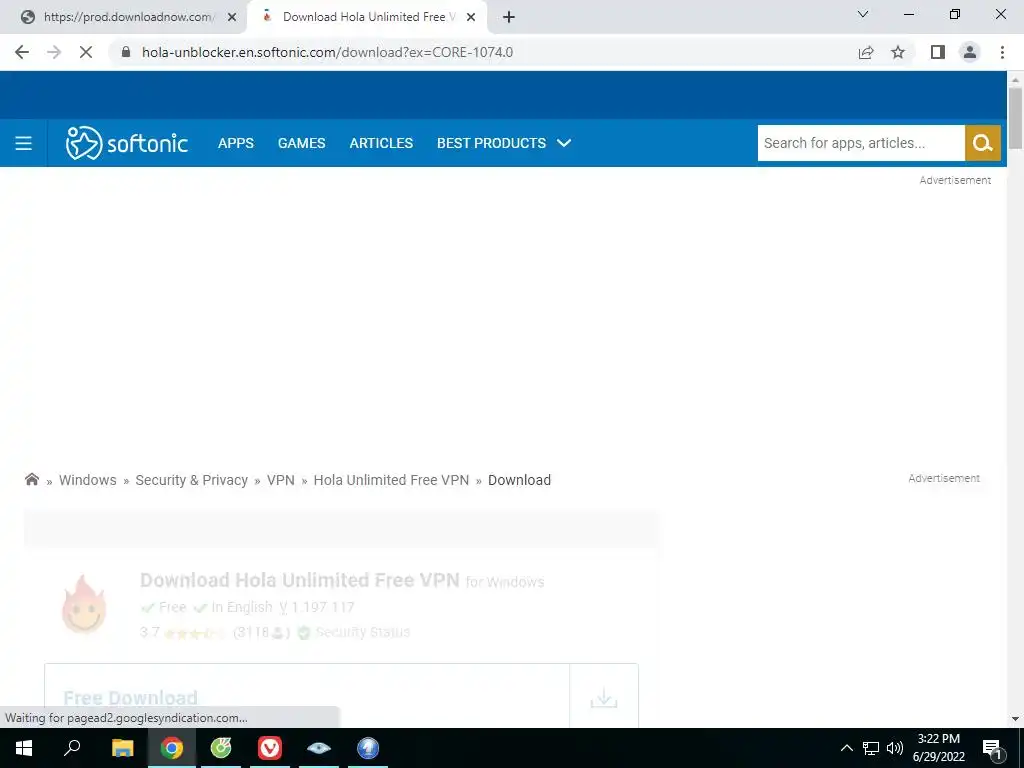Go to home via breadcrumb house icon
The height and width of the screenshot is (768, 1024).
(32, 480)
